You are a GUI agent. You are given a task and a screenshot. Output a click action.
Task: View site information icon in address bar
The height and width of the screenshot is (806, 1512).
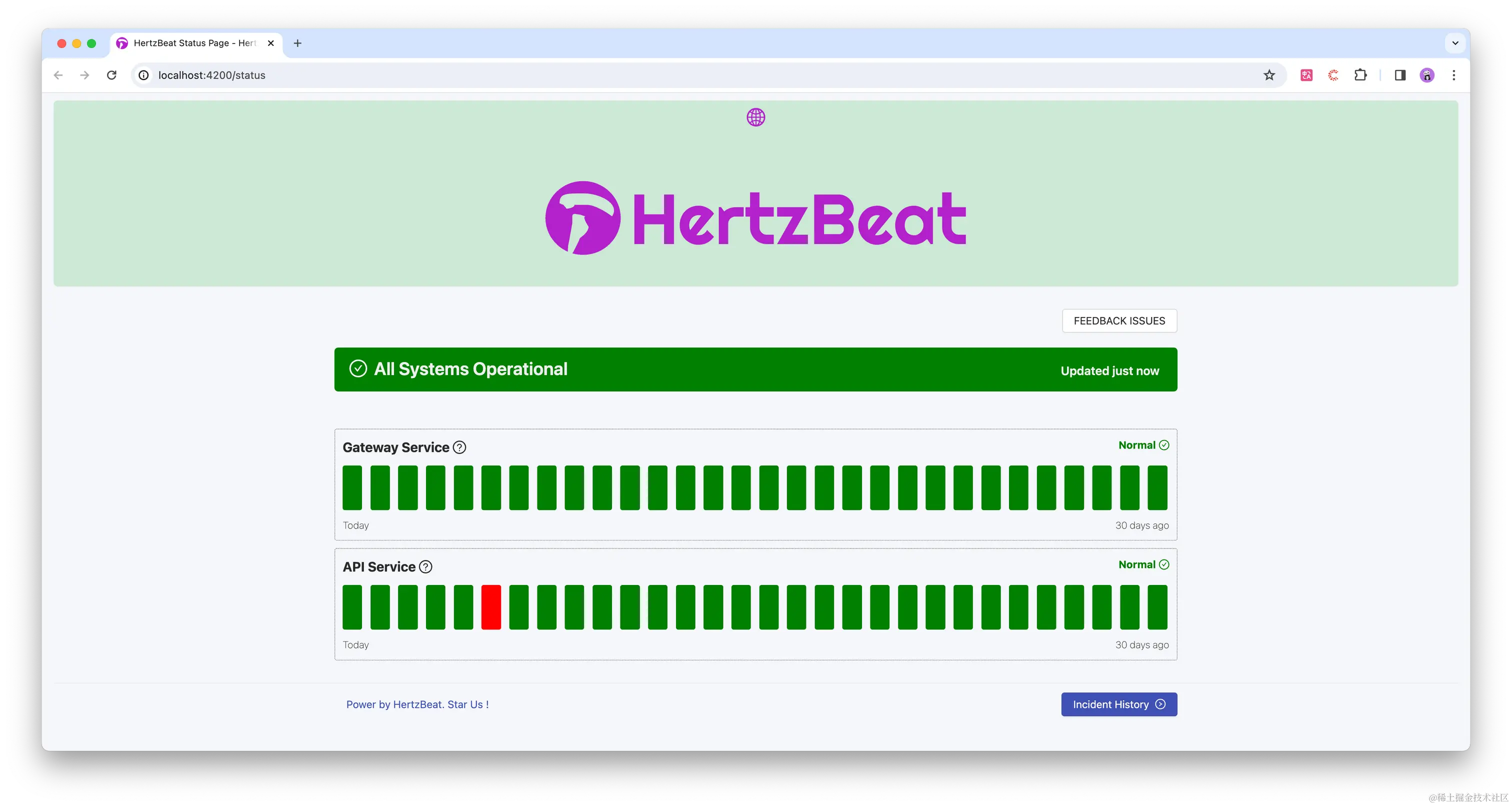[144, 75]
